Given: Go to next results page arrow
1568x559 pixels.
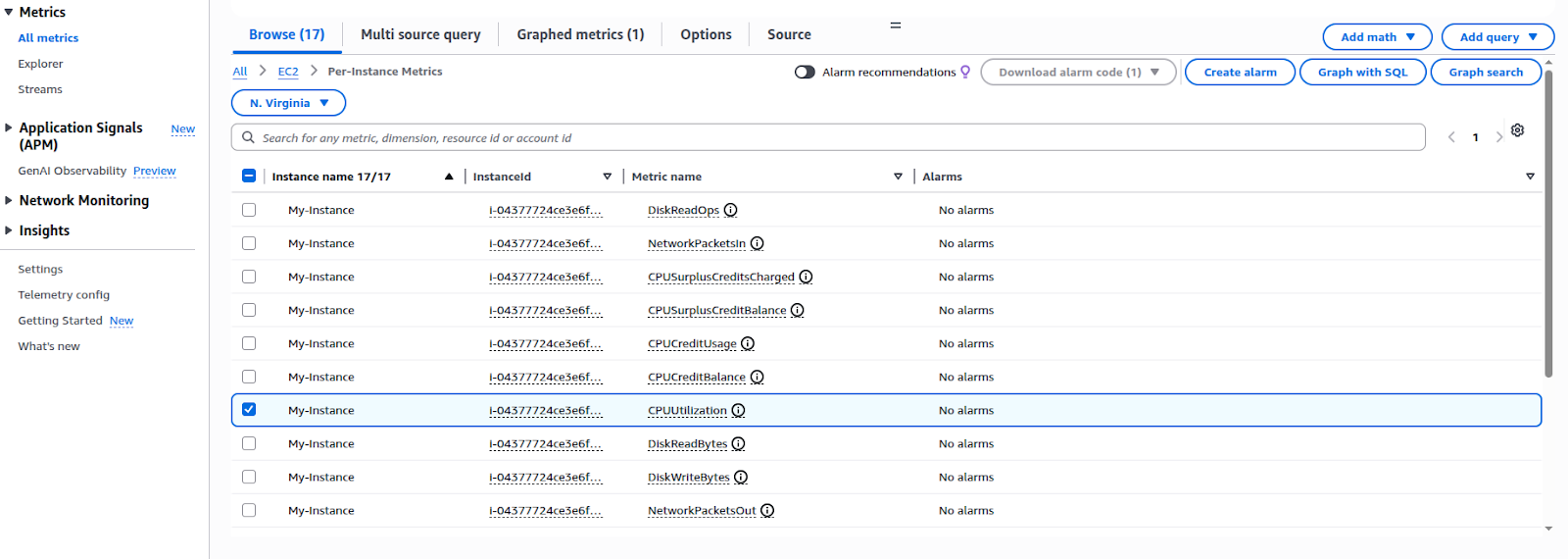Looking at the screenshot, I should [x=1498, y=137].
